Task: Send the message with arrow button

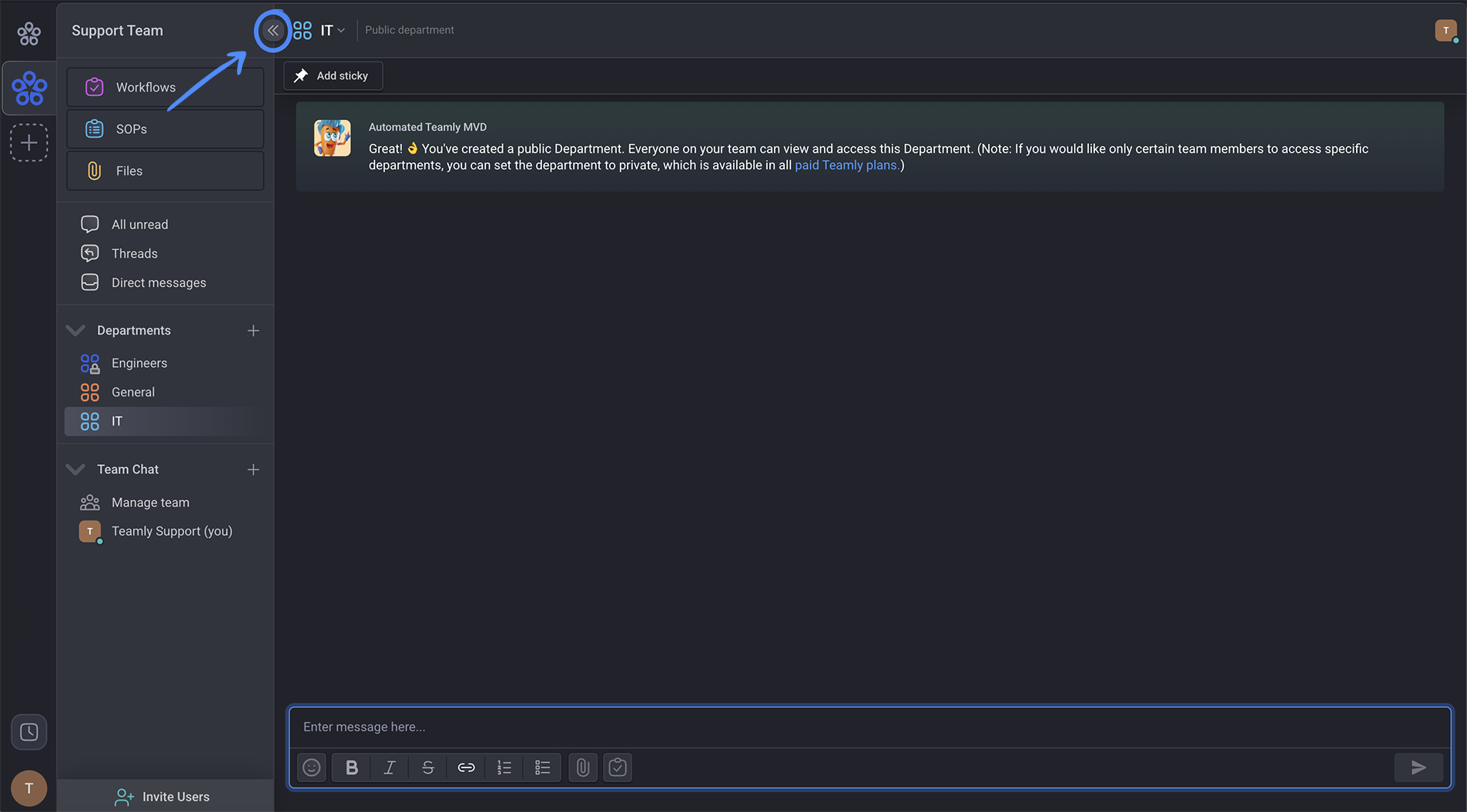Action: click(1418, 767)
